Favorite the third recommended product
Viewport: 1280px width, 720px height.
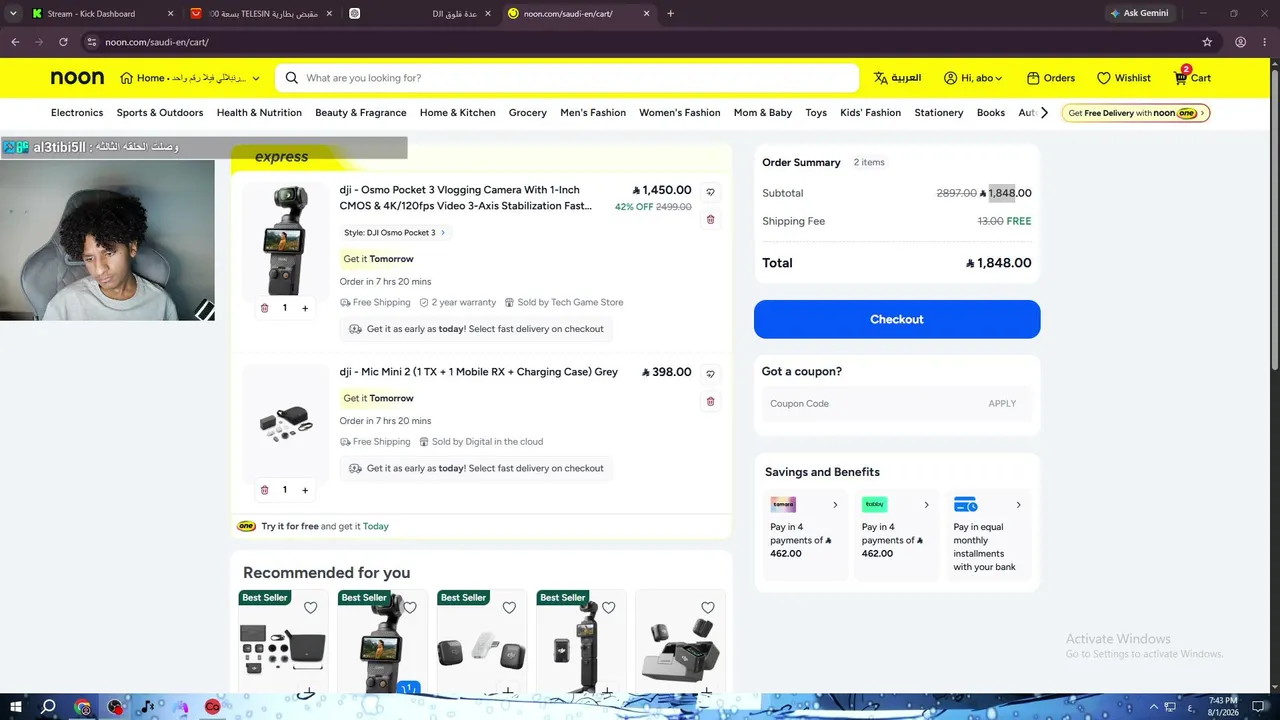point(509,608)
